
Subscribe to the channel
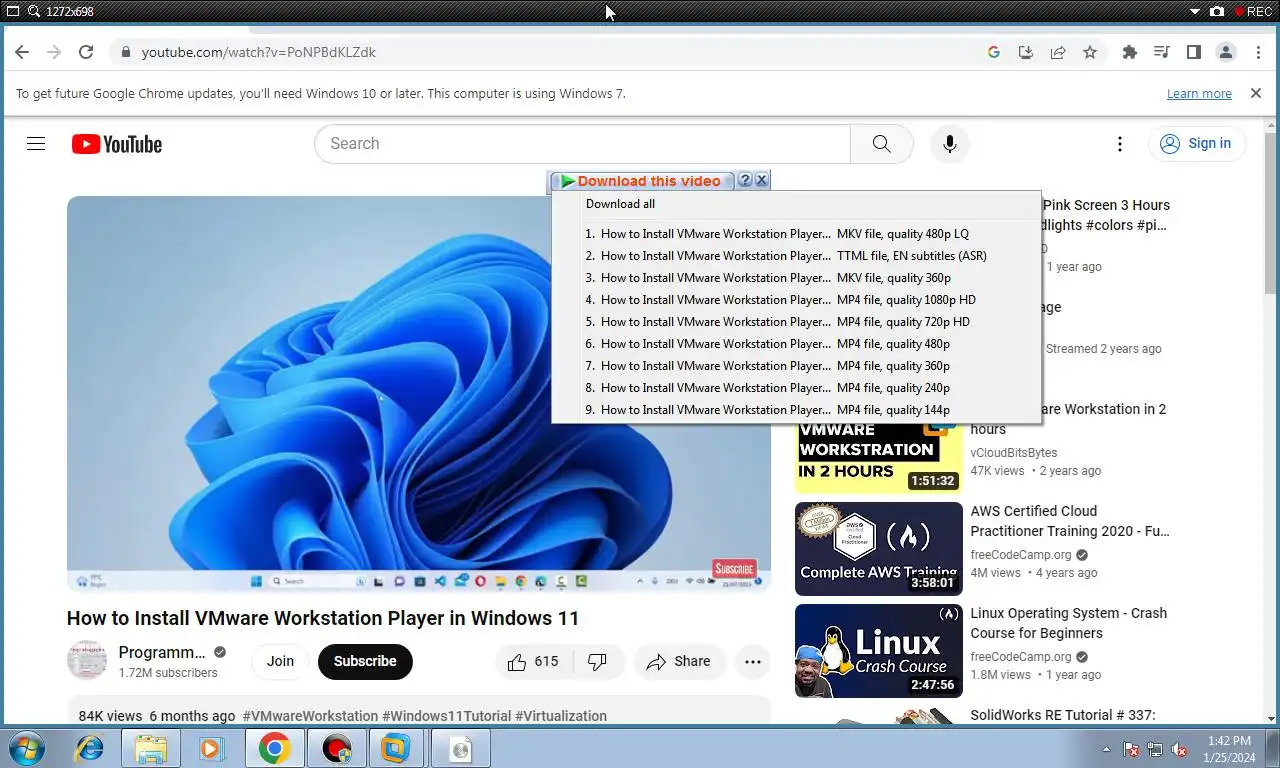point(365,661)
